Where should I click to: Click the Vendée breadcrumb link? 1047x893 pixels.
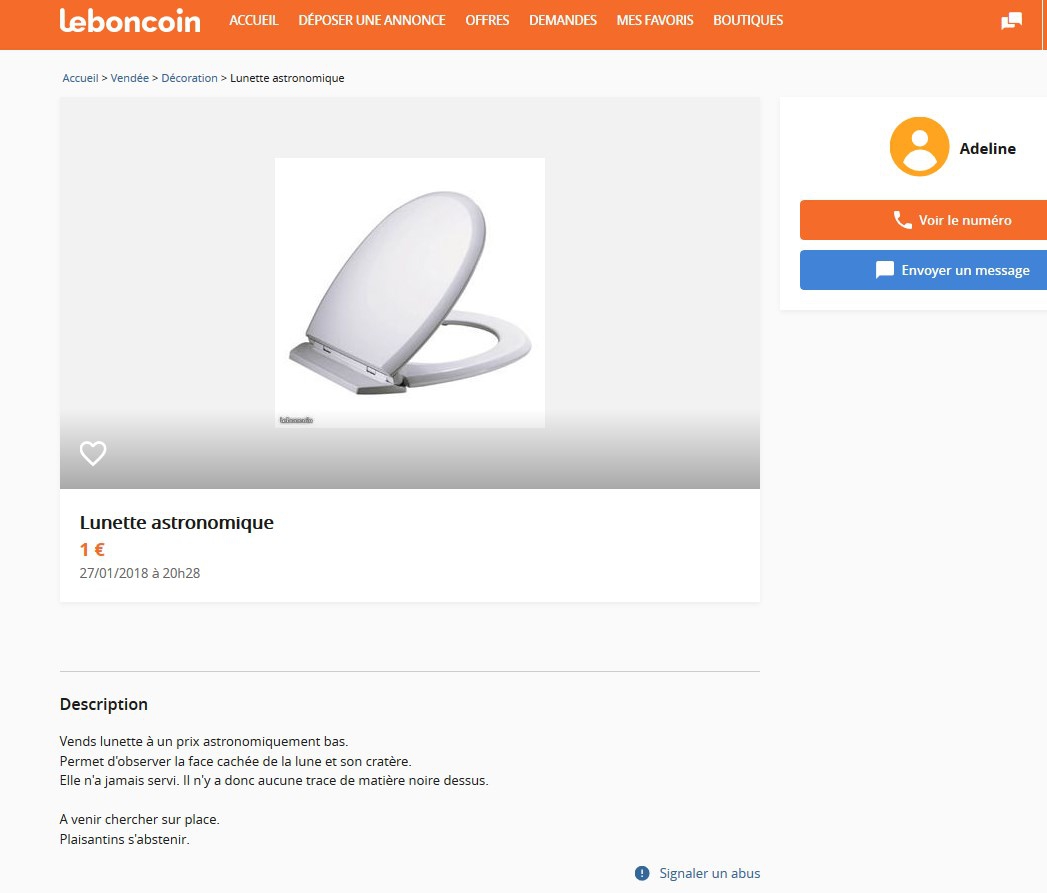coord(130,78)
